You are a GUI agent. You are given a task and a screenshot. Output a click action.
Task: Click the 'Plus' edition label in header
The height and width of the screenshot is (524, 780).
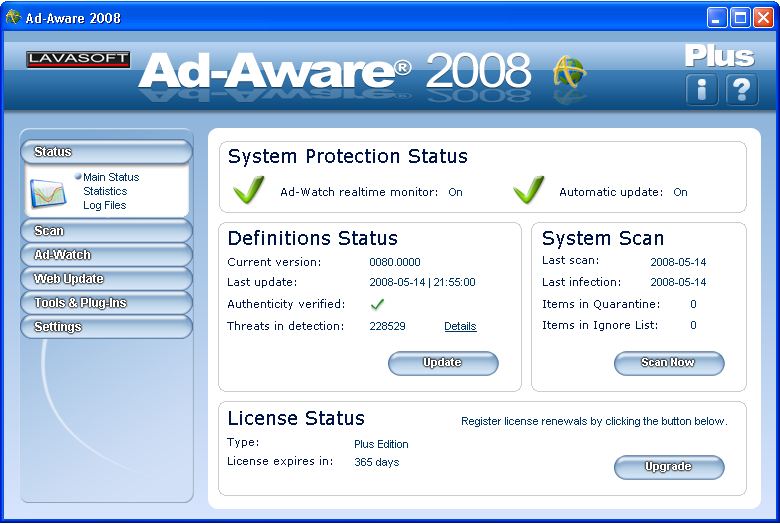(720, 56)
